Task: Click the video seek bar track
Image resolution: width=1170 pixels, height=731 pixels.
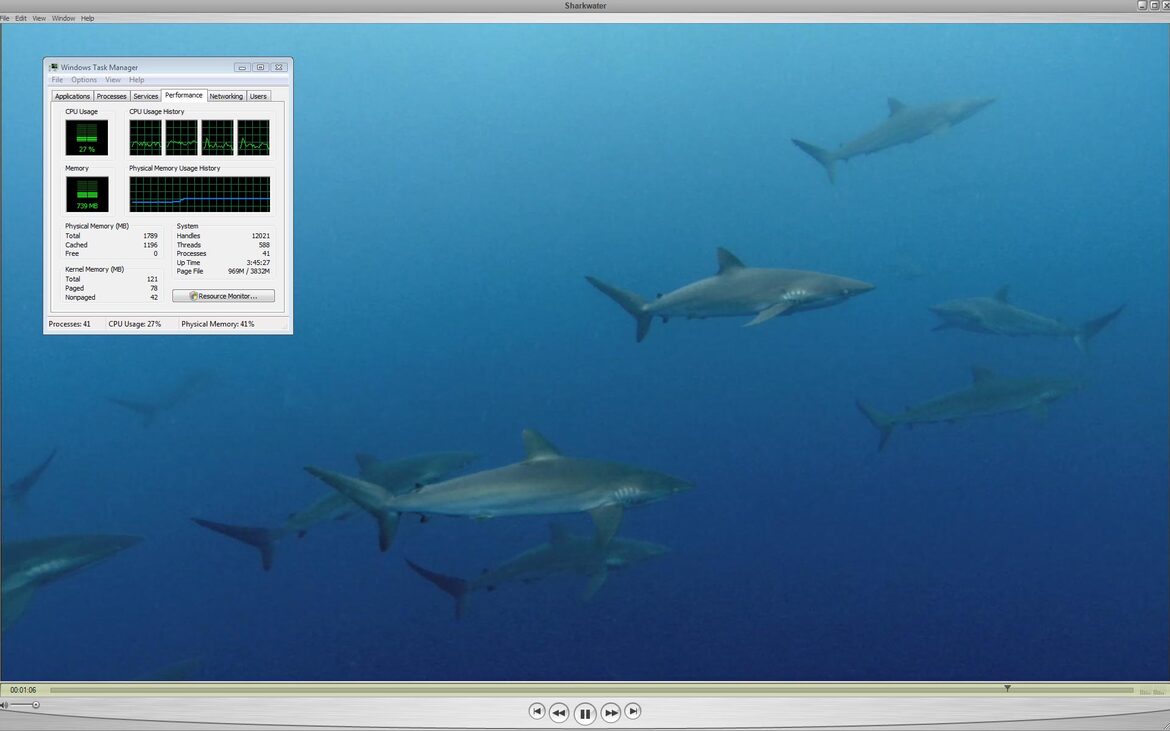Action: point(591,691)
